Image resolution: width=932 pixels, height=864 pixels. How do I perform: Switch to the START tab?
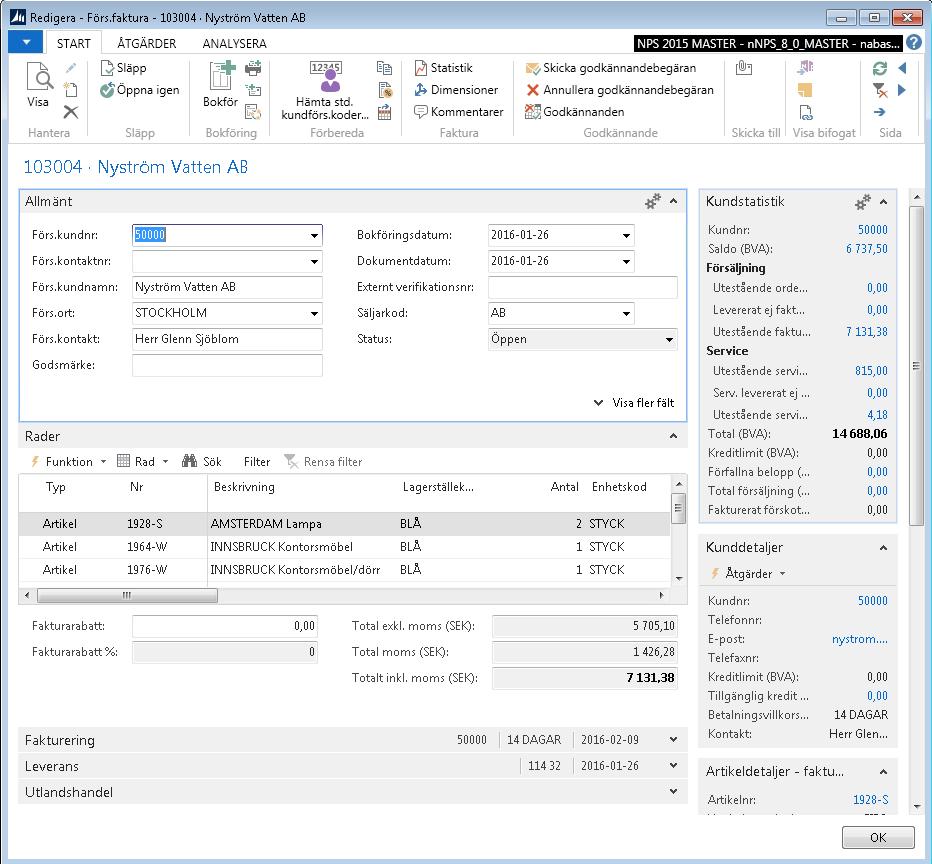click(74, 43)
